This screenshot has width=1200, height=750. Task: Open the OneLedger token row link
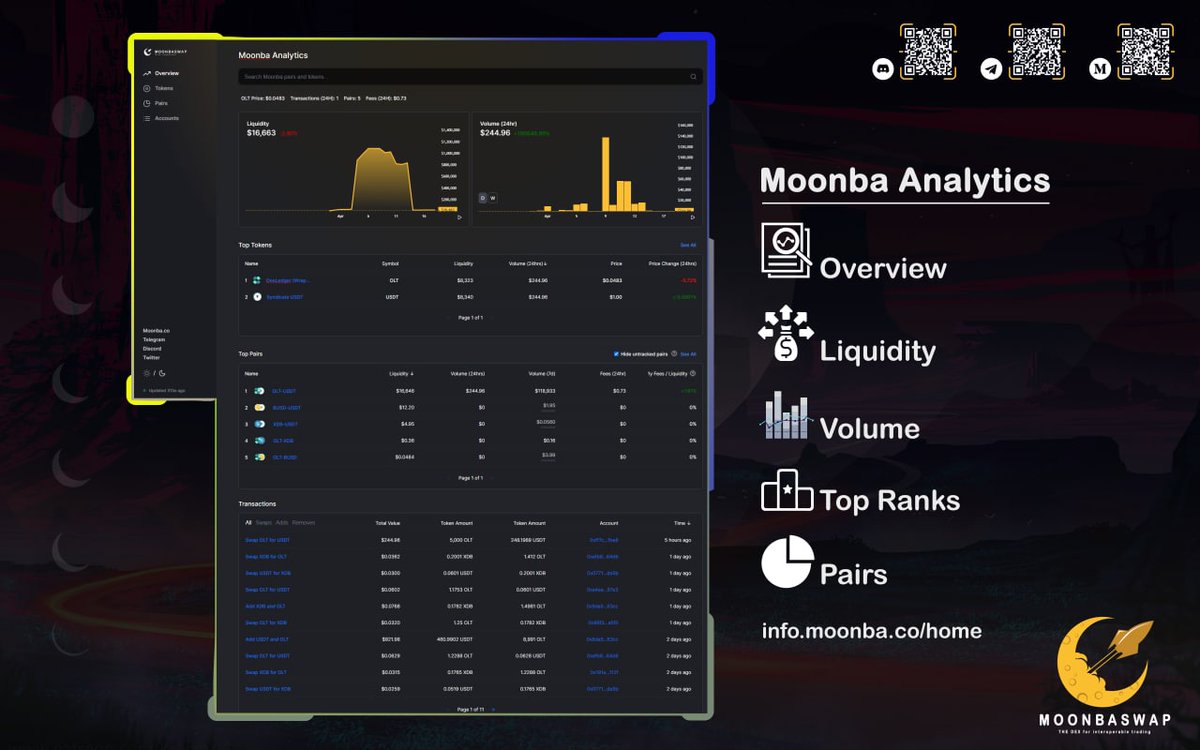(287, 280)
